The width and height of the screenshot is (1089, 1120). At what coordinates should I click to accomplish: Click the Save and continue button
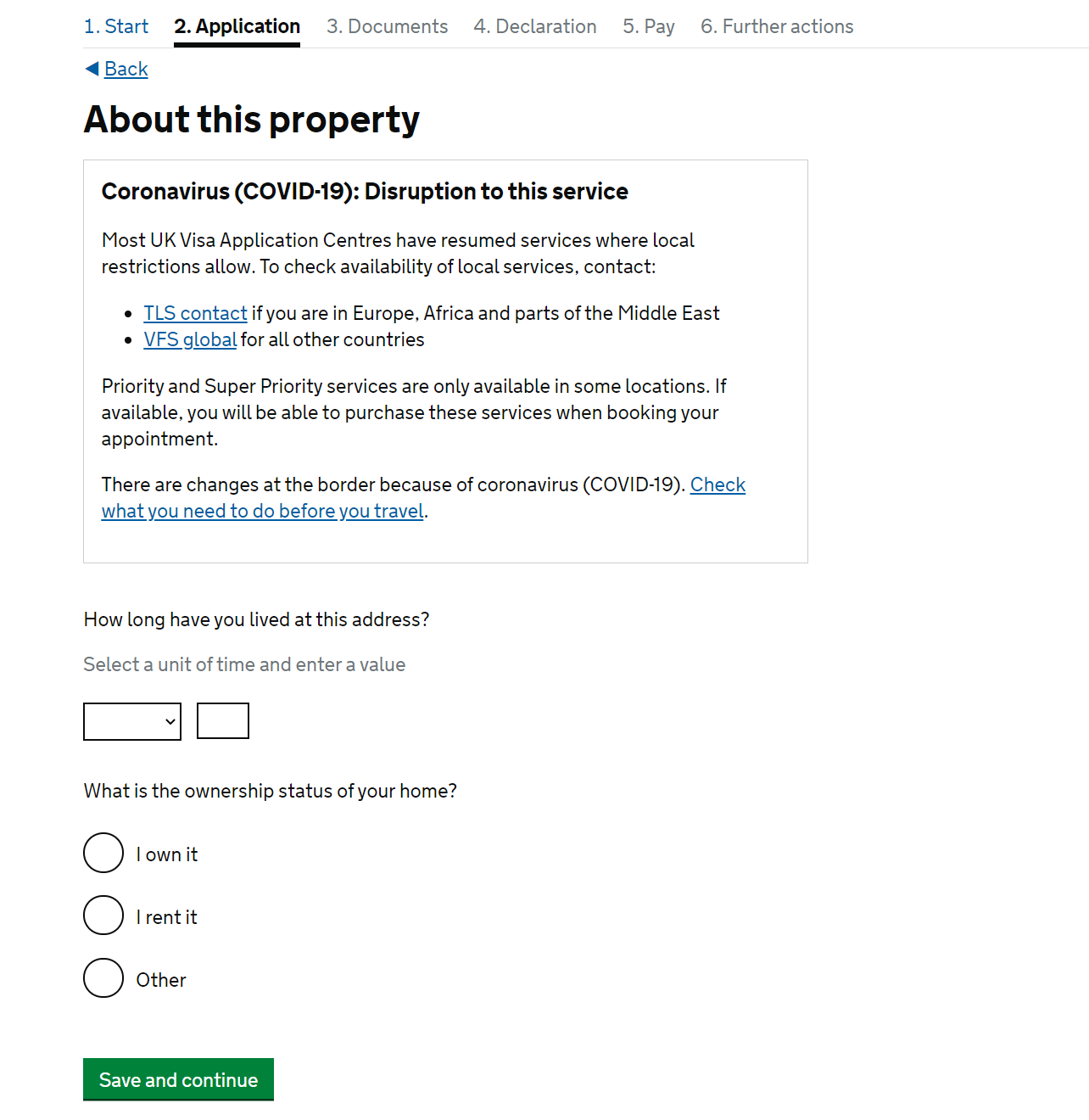[178, 1079]
